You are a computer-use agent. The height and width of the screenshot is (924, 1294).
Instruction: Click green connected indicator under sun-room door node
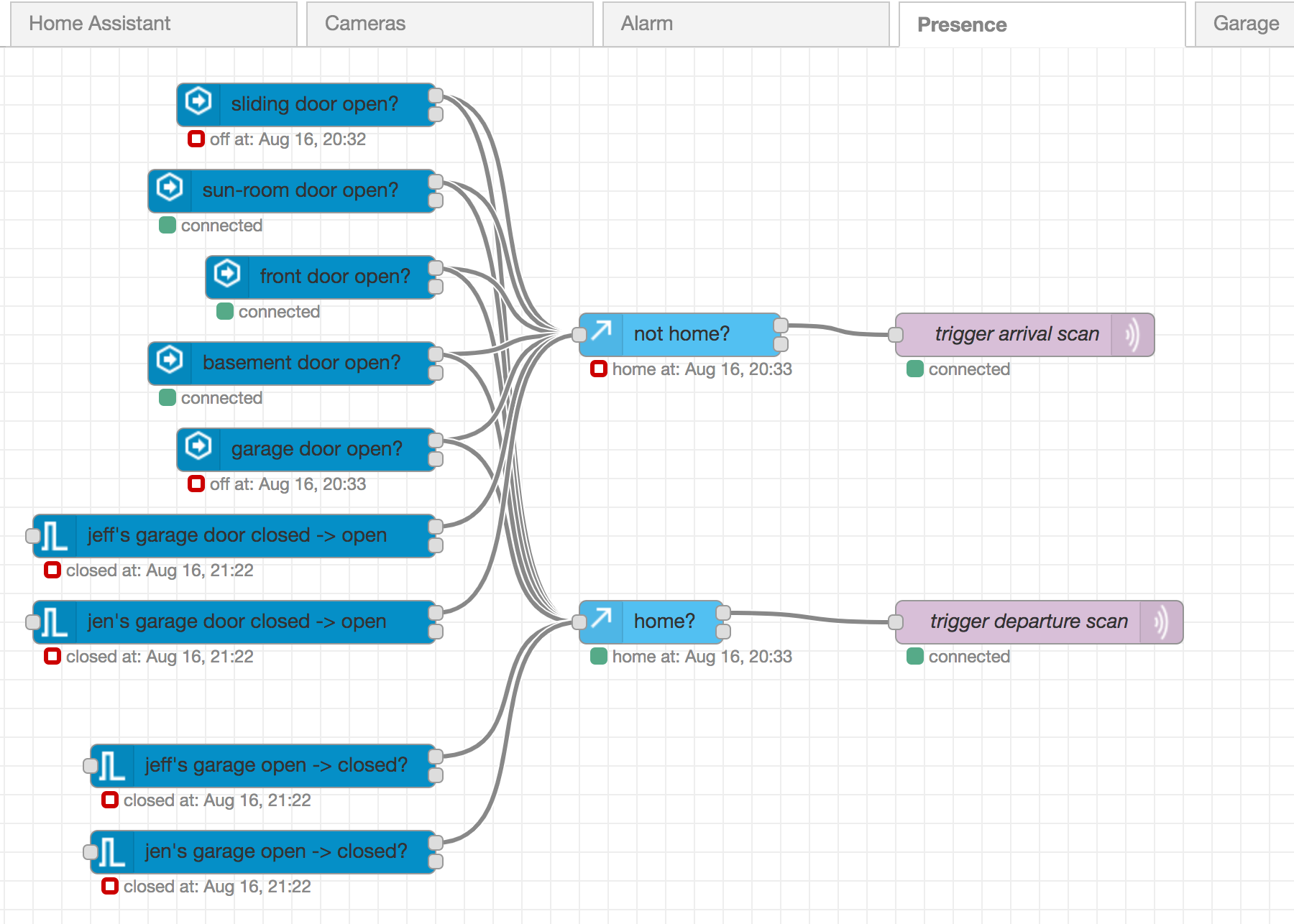click(x=168, y=225)
